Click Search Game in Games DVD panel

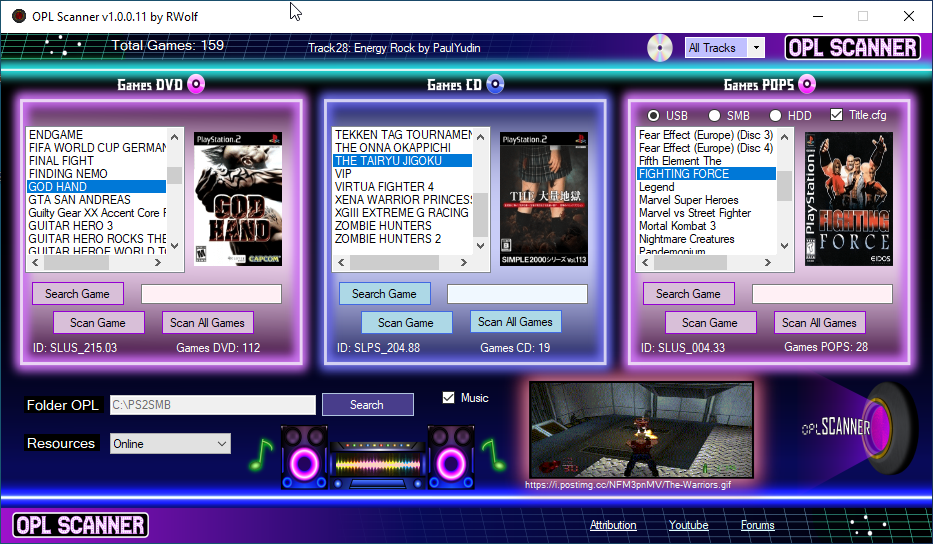point(78,294)
